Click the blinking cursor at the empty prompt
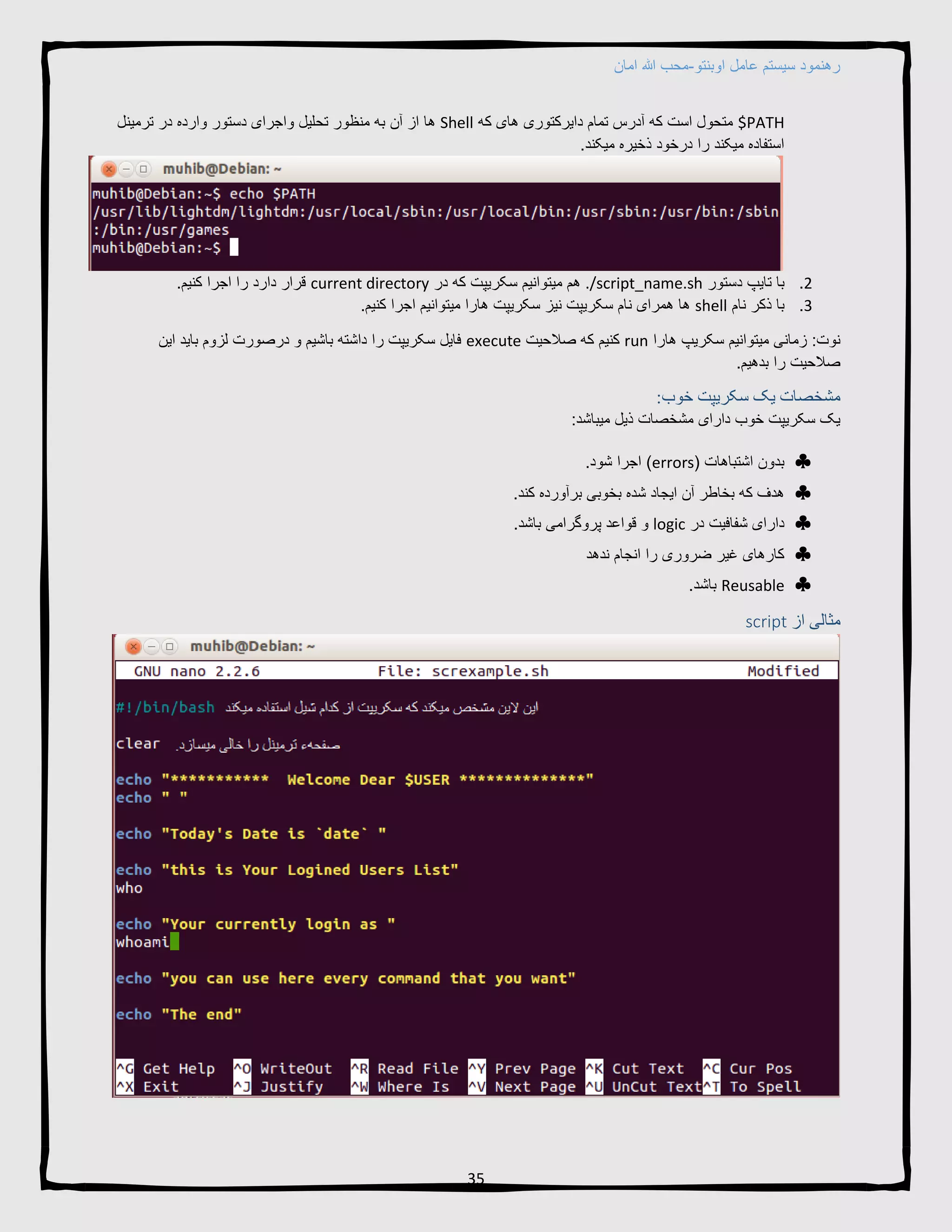952x1232 pixels. click(234, 248)
